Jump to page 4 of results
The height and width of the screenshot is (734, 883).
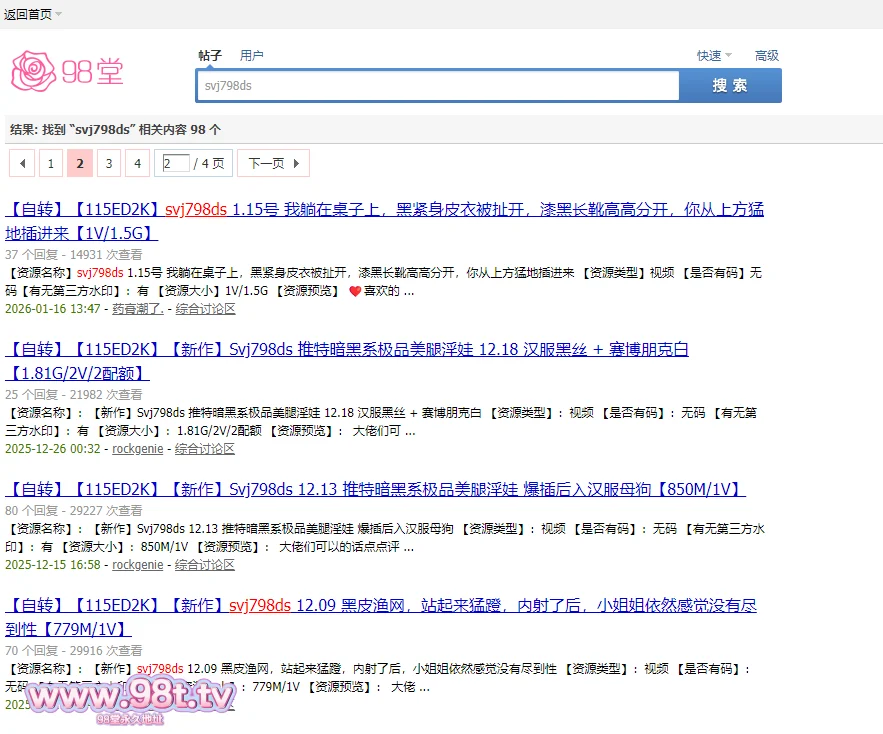136,162
